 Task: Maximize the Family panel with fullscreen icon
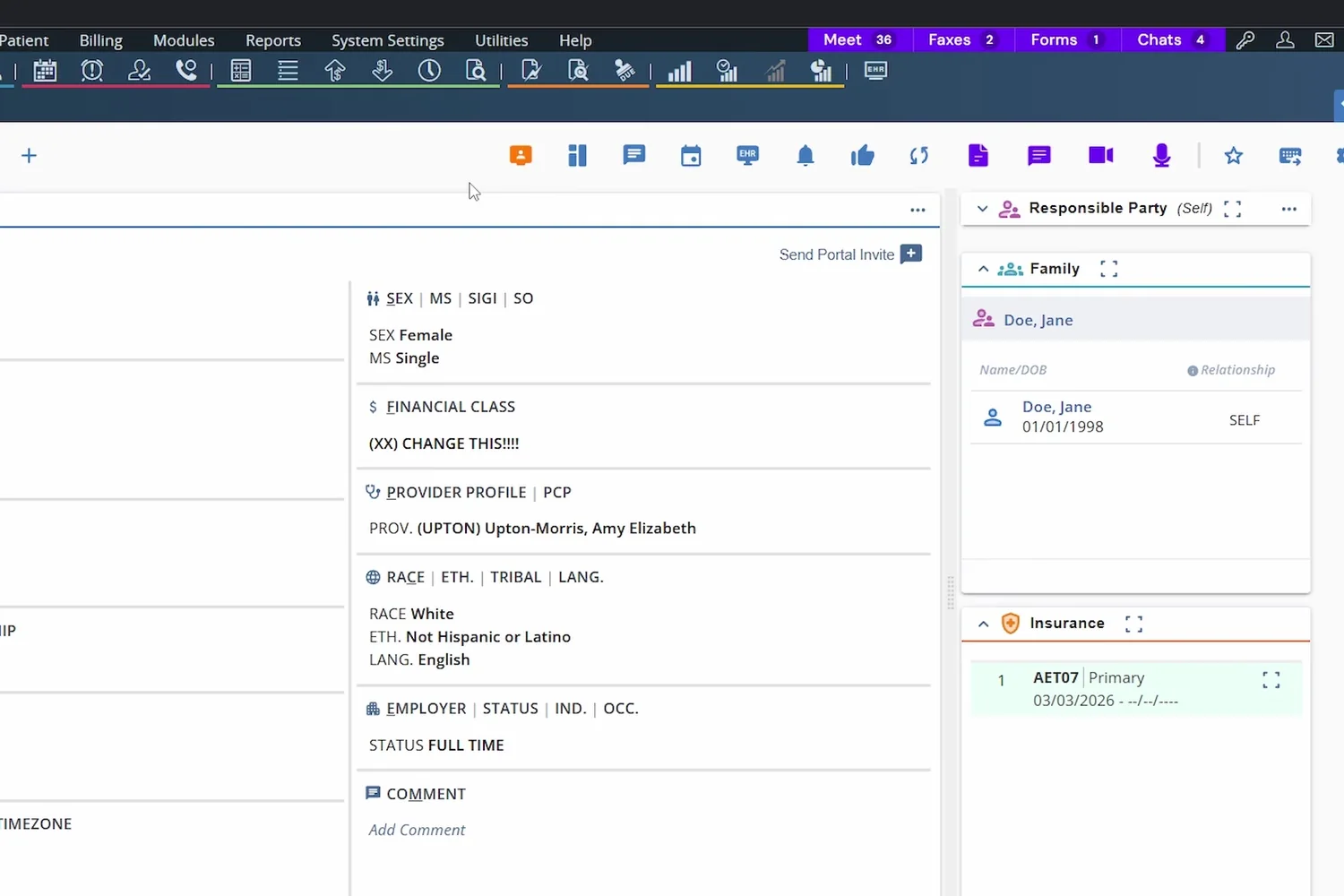click(x=1109, y=269)
